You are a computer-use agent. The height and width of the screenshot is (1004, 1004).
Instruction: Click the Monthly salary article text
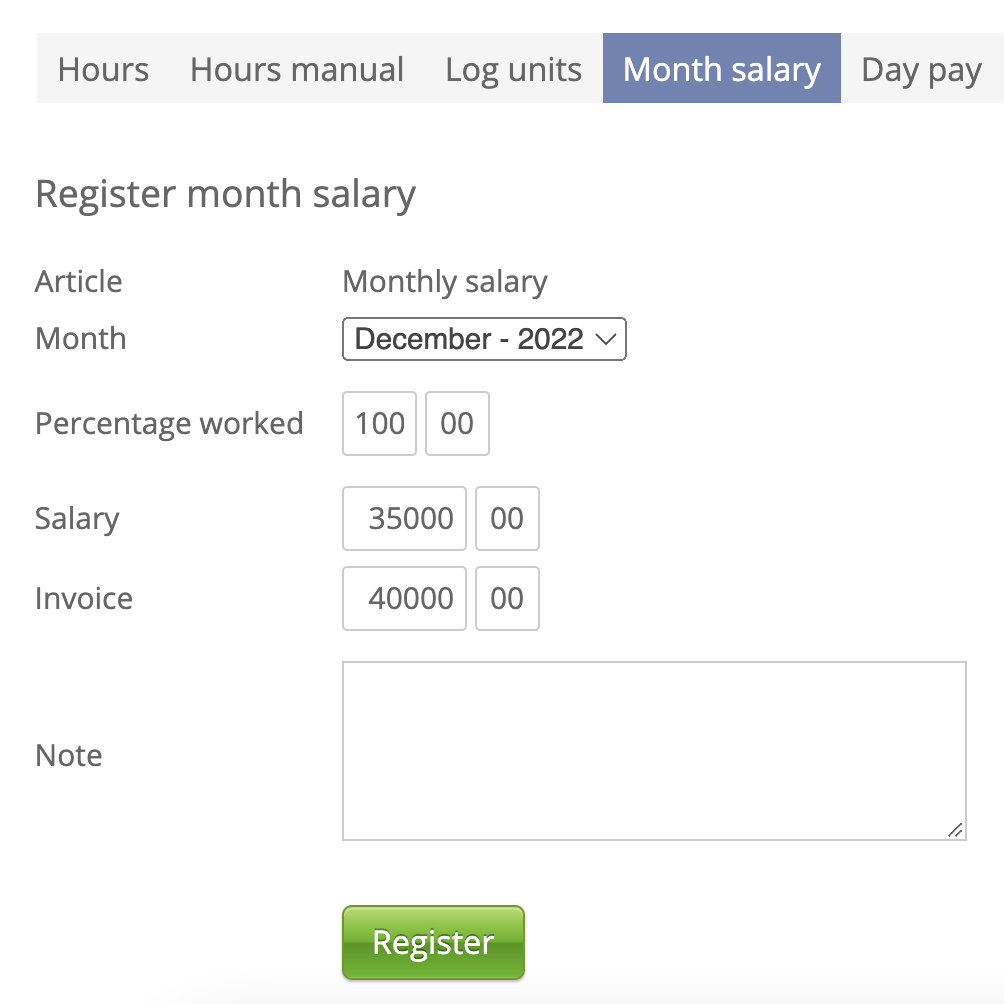coord(445,282)
